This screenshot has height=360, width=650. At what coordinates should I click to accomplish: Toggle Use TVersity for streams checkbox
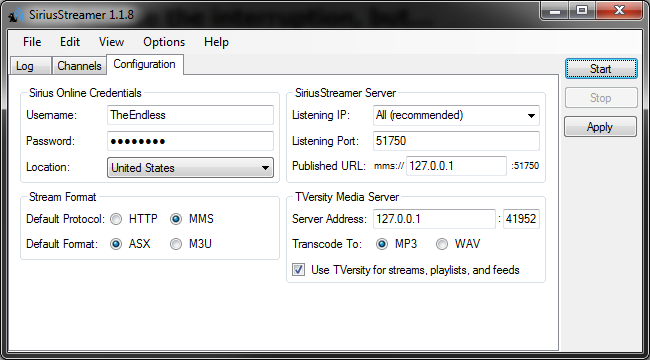pyautogui.click(x=298, y=270)
